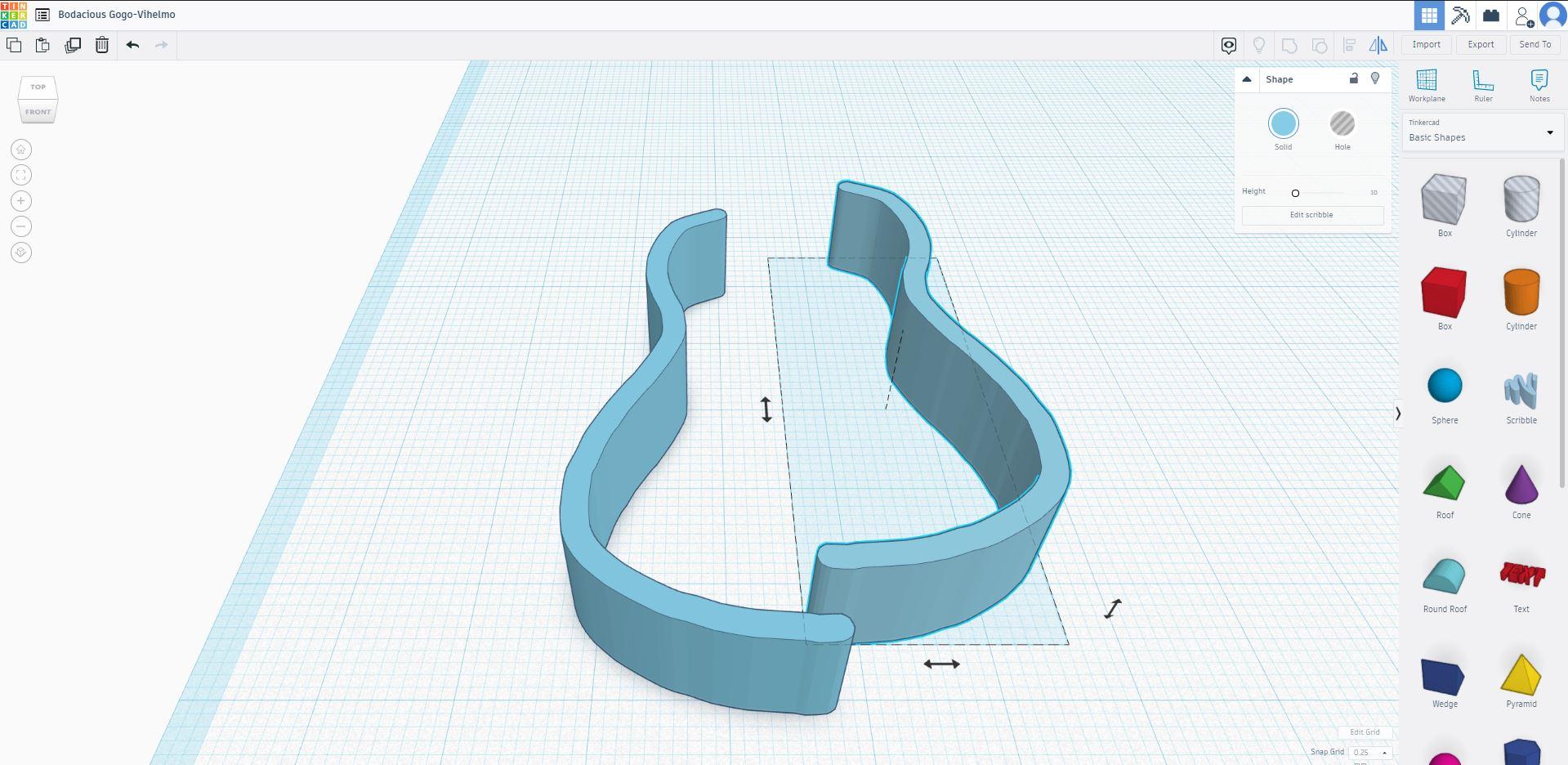Redo the last action
The width and height of the screenshot is (1568, 765).
[x=162, y=45]
